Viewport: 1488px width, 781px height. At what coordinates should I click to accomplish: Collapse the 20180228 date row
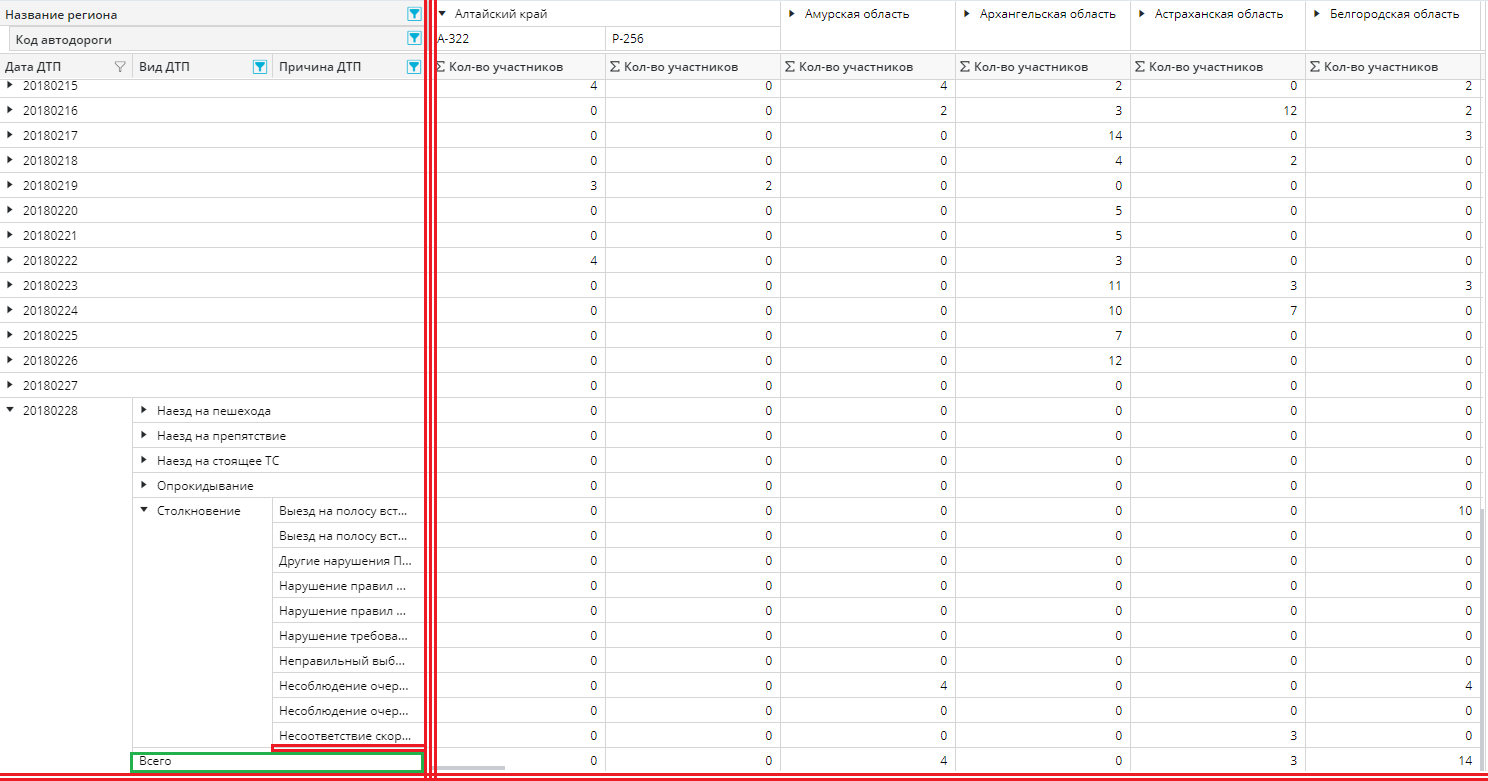pos(11,410)
